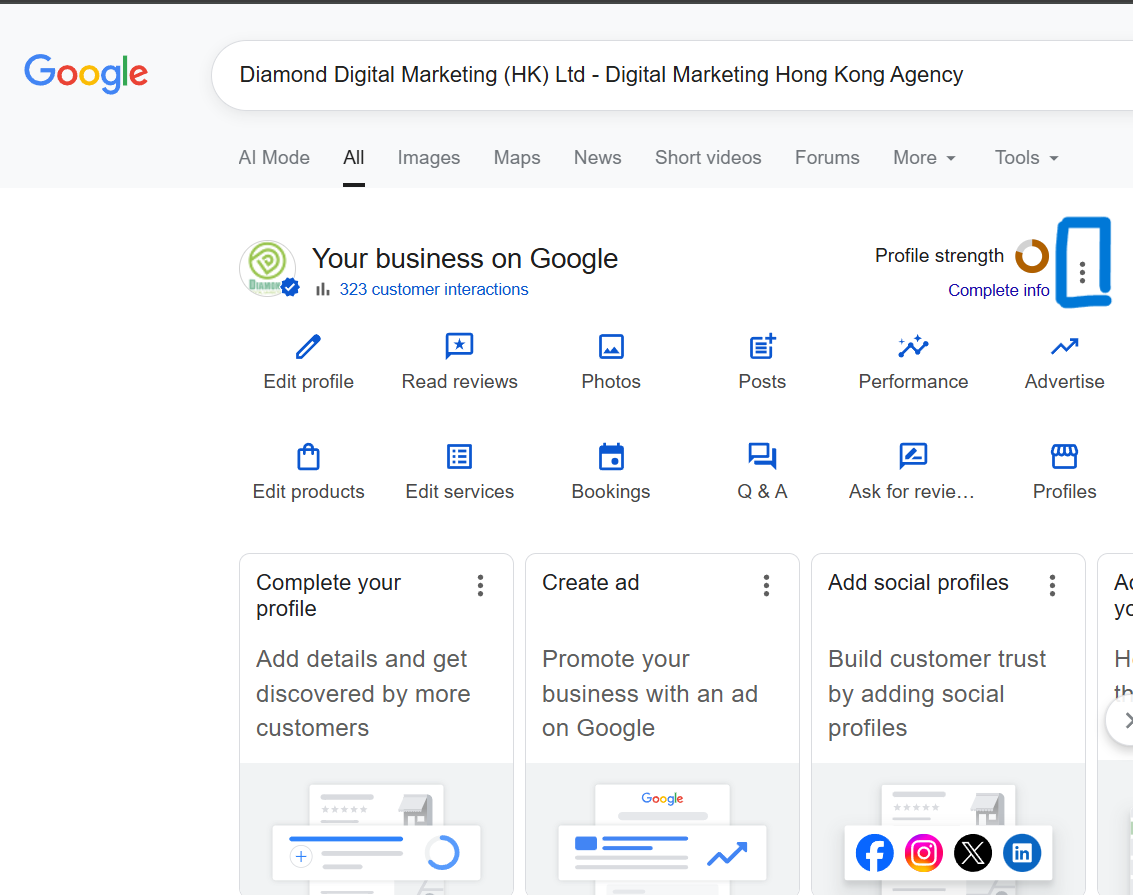Viewport: 1133px width, 895px height.
Task: Click the business profile logo
Action: [x=268, y=269]
